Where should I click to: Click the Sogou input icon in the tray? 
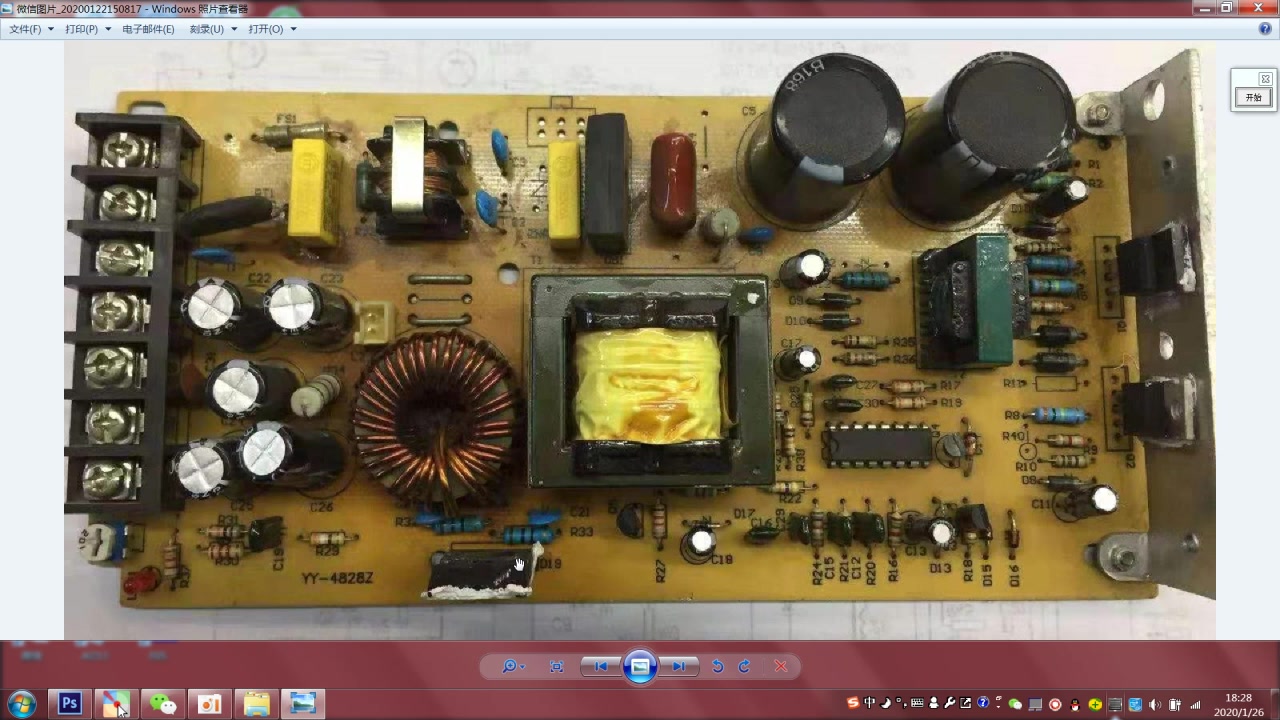[x=852, y=703]
